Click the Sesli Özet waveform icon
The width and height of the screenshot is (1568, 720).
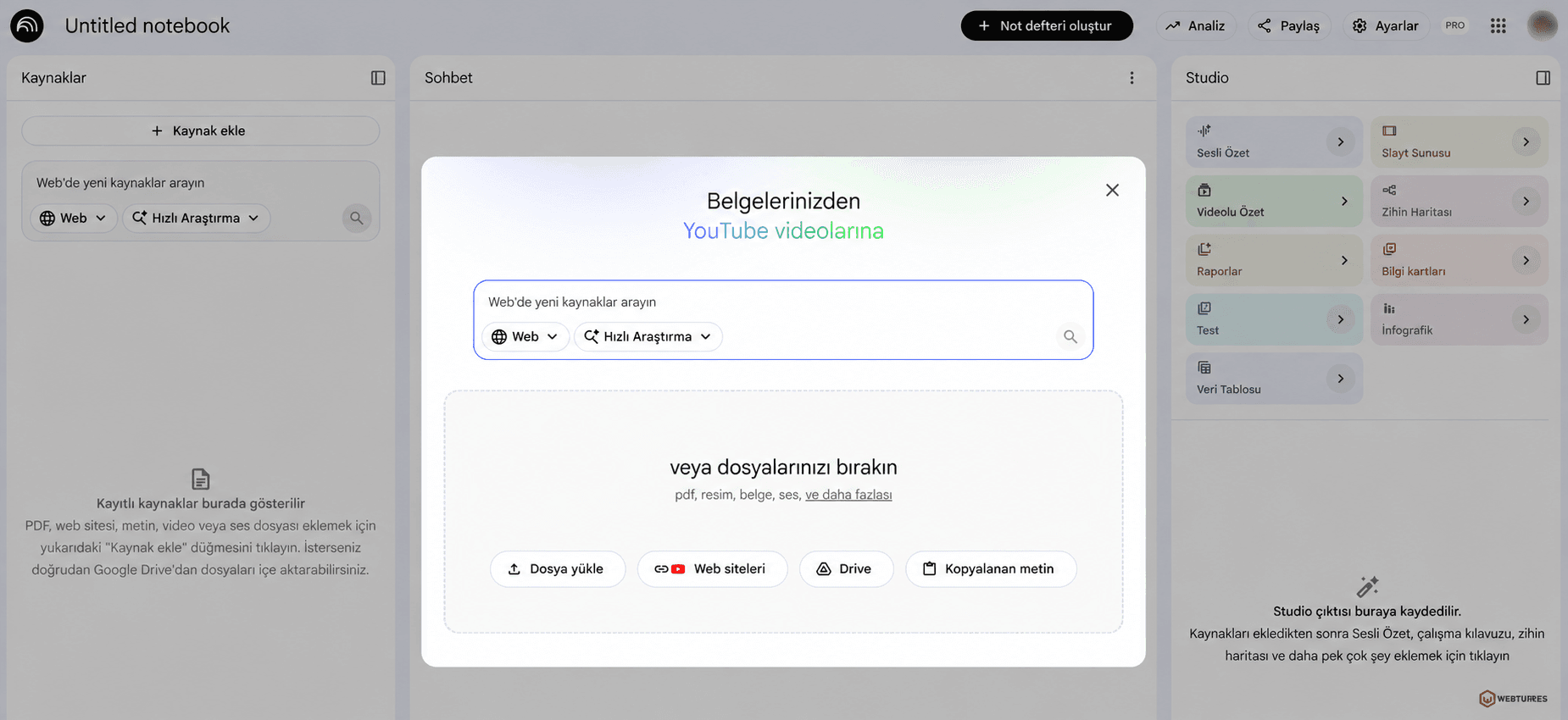[1204, 130]
